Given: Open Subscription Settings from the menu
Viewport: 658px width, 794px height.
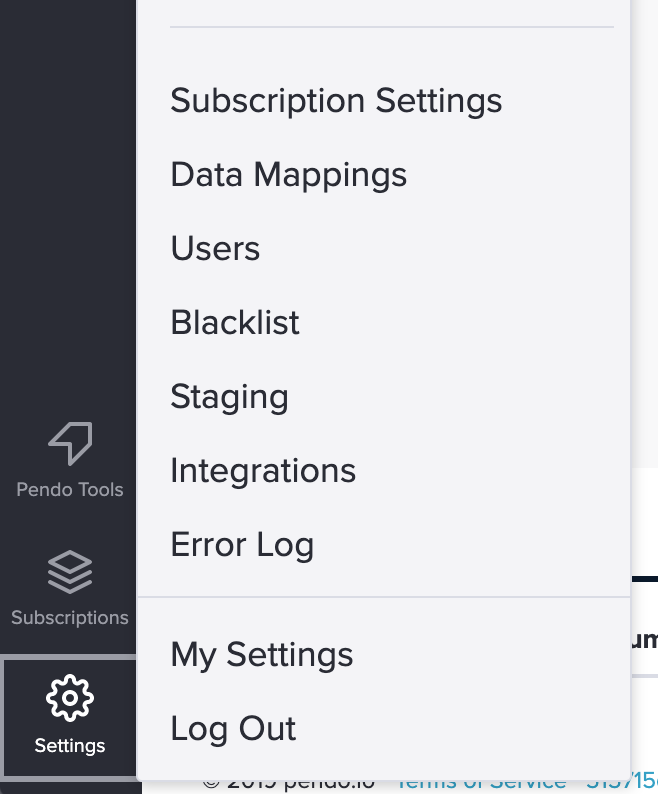Looking at the screenshot, I should pyautogui.click(x=336, y=101).
